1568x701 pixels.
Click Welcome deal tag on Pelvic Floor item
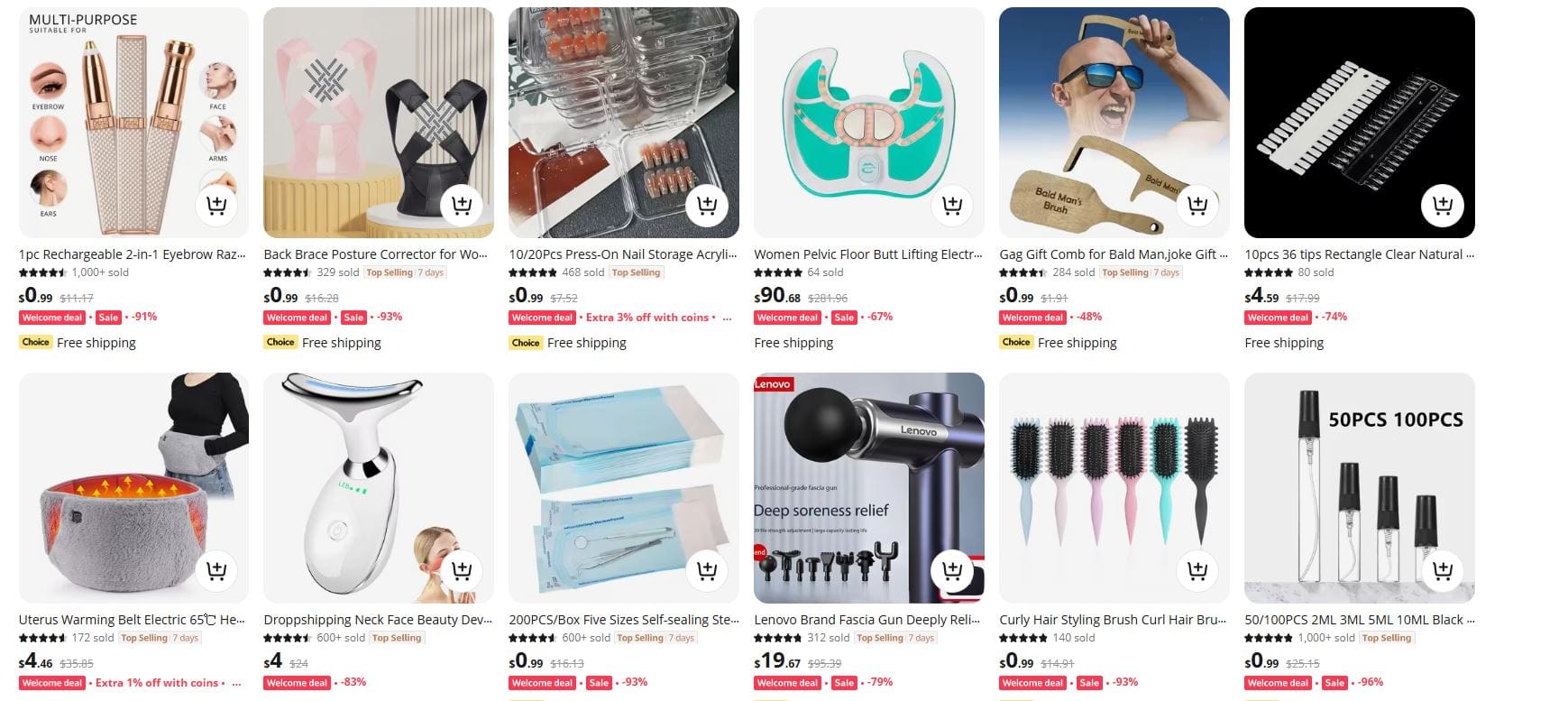click(x=788, y=318)
